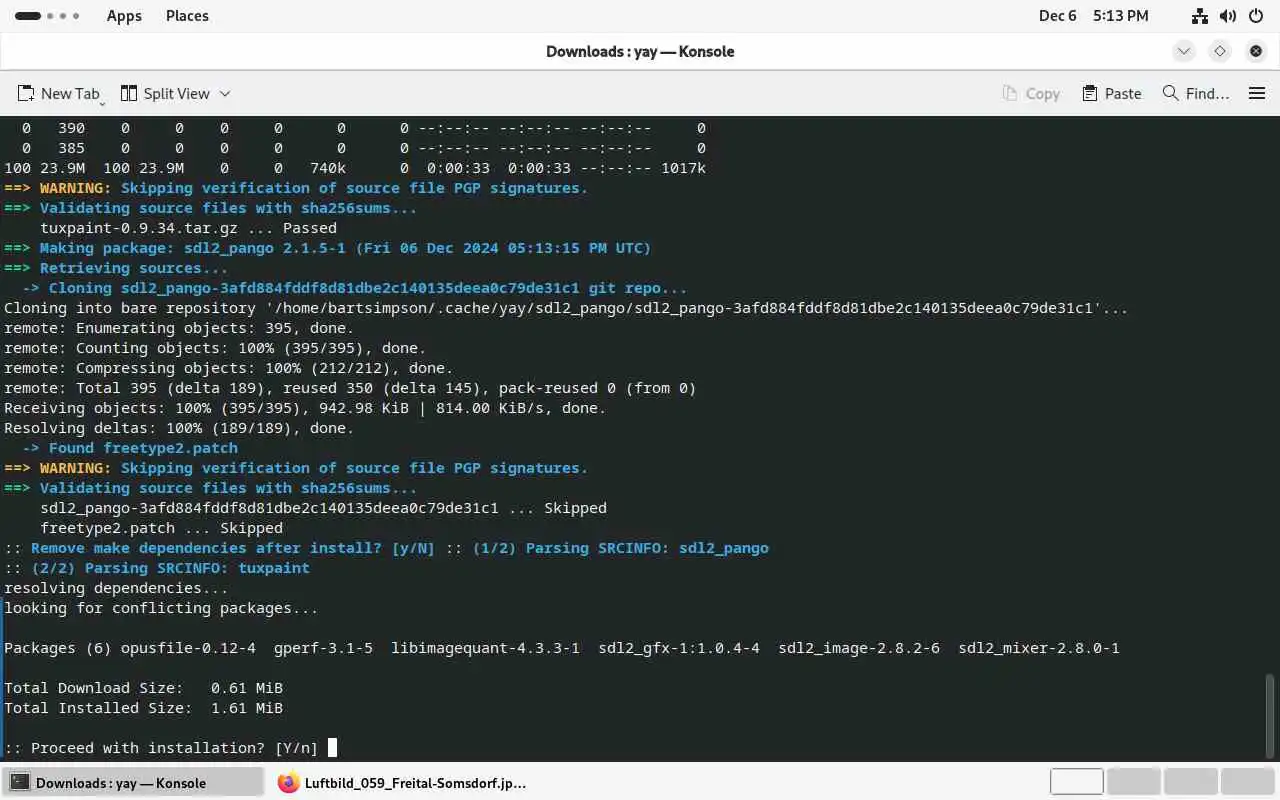The image size is (1280, 800).
Task: Click the 'Proceed with installation? [Y/n]' prompt line
Action: pyautogui.click(x=161, y=748)
